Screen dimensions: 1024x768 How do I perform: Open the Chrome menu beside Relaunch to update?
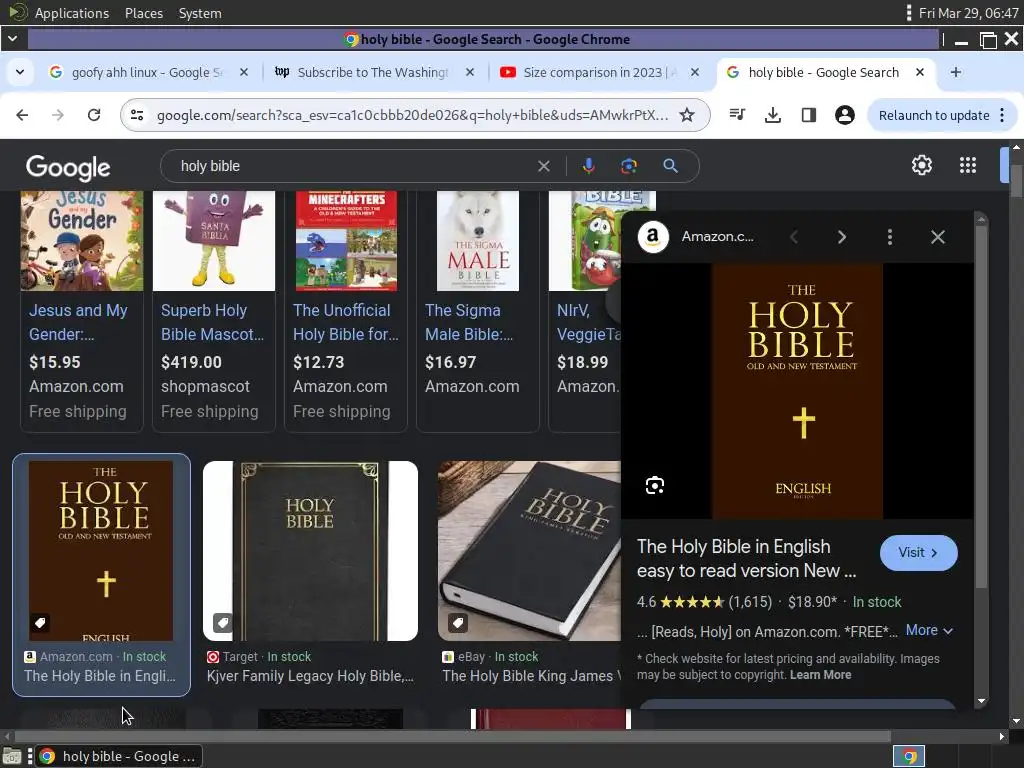click(1002, 115)
